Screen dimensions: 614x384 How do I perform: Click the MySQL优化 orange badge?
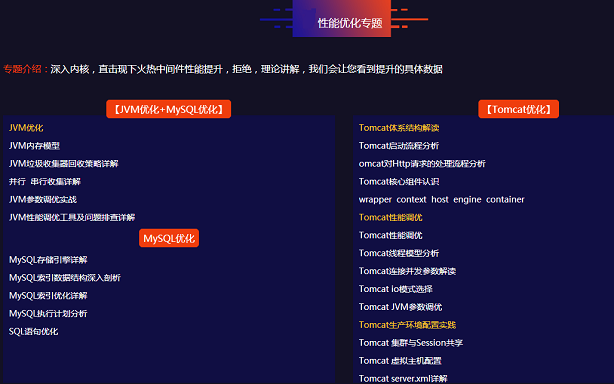pos(169,238)
